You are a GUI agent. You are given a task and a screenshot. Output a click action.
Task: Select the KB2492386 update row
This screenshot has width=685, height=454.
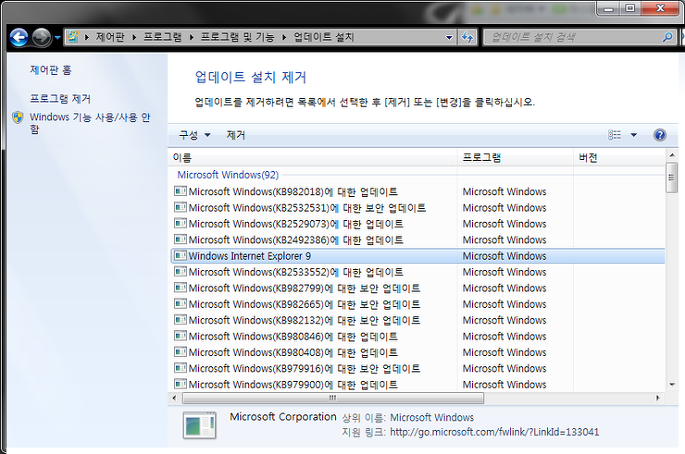click(417, 240)
